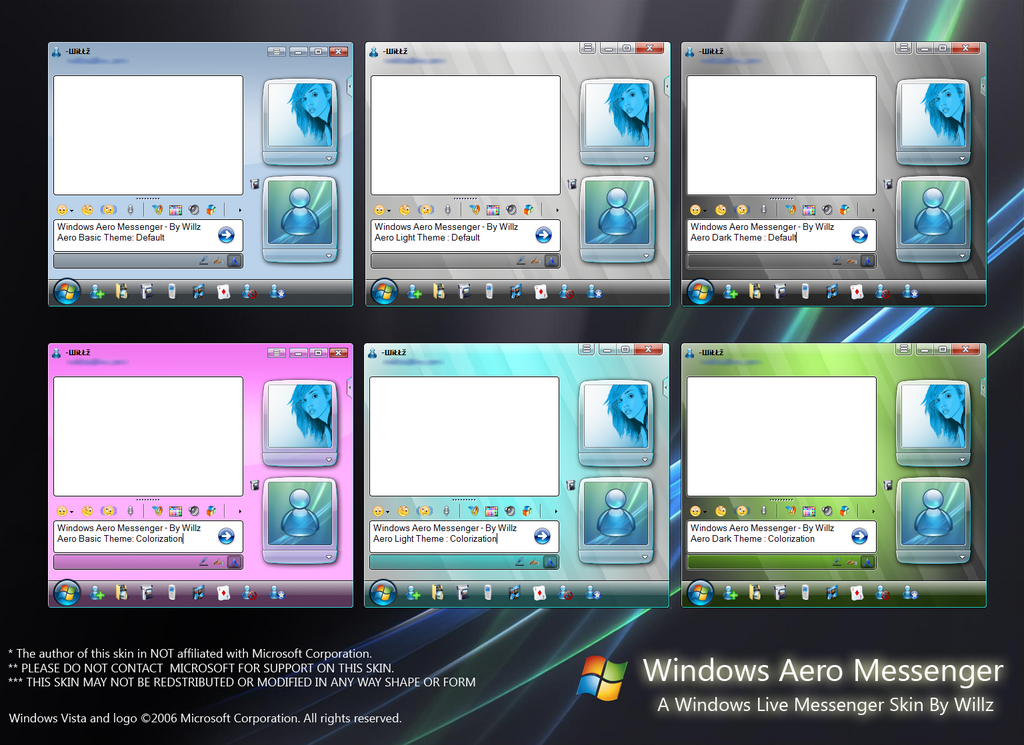
Task: Click speaker sound icon in Aero Light Default
Action: pyautogui.click(x=511, y=210)
